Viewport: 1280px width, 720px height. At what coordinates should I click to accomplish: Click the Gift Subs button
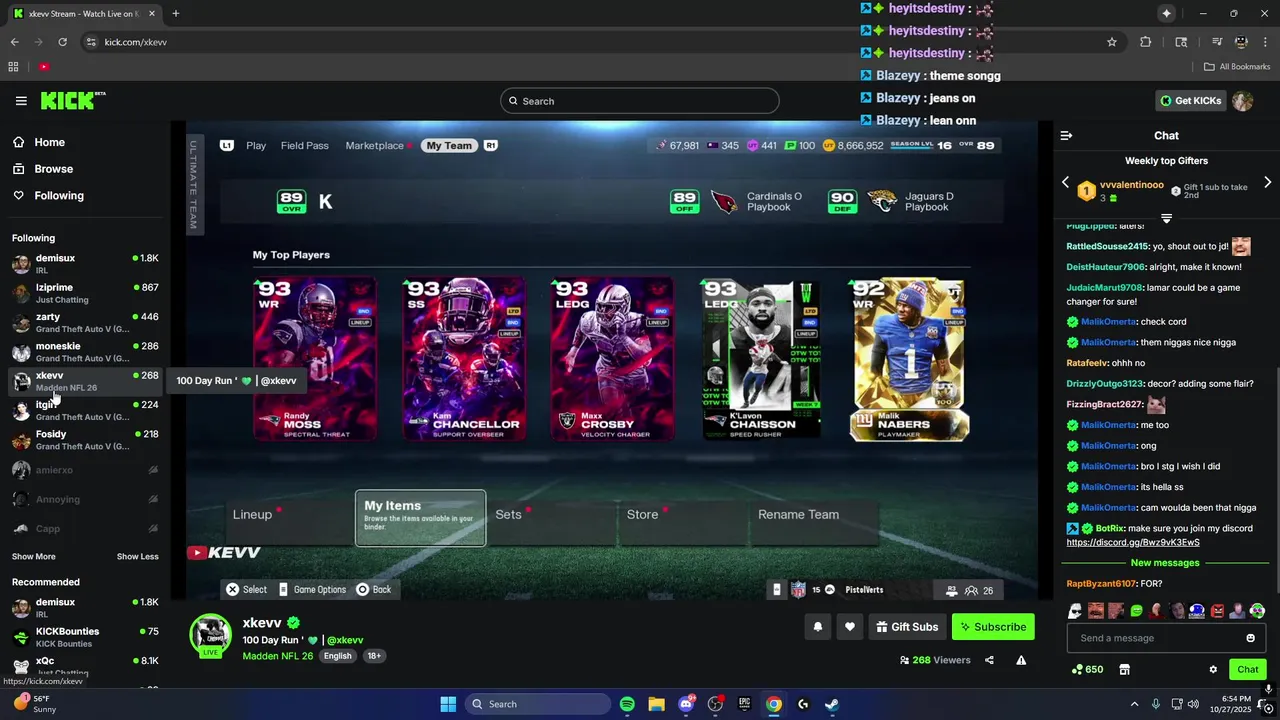[907, 627]
